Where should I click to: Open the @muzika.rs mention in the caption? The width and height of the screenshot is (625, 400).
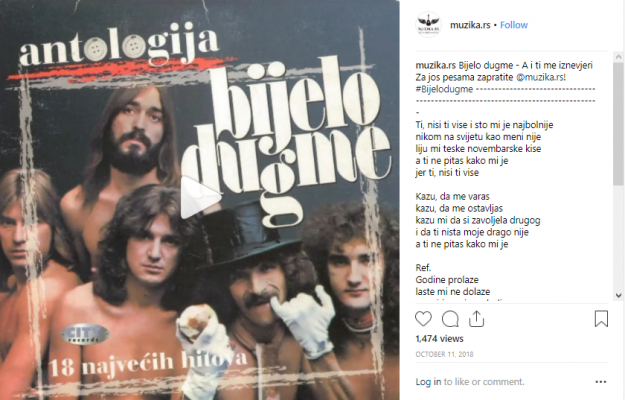[540, 77]
